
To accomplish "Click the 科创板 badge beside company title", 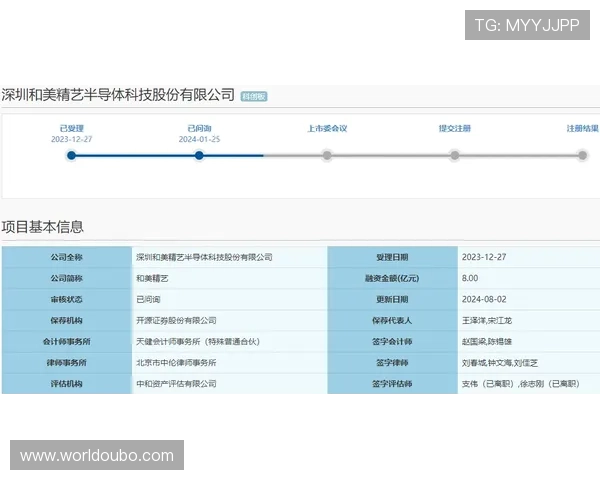I will point(254,96).
